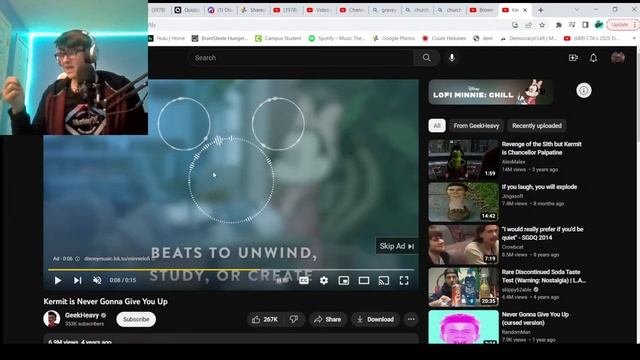Click the Skip Ad button
Screen dimensions: 640x360
[x=397, y=246]
